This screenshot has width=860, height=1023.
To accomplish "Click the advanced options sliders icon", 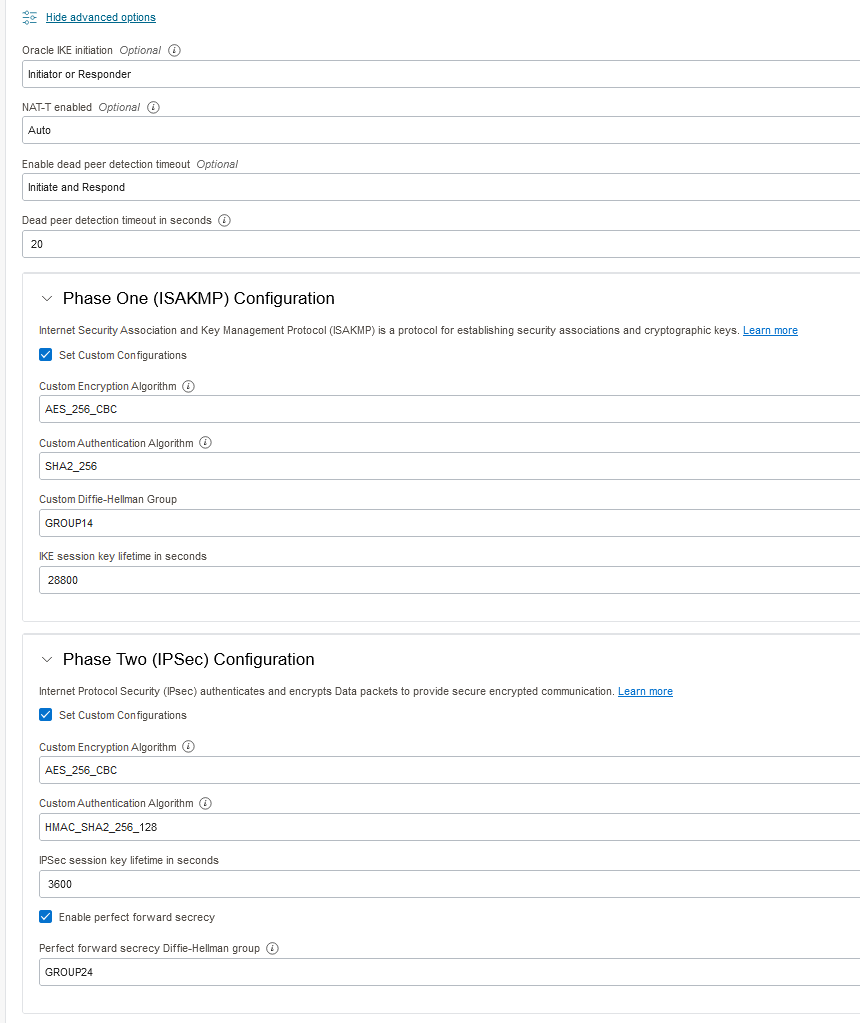I will 30,17.
